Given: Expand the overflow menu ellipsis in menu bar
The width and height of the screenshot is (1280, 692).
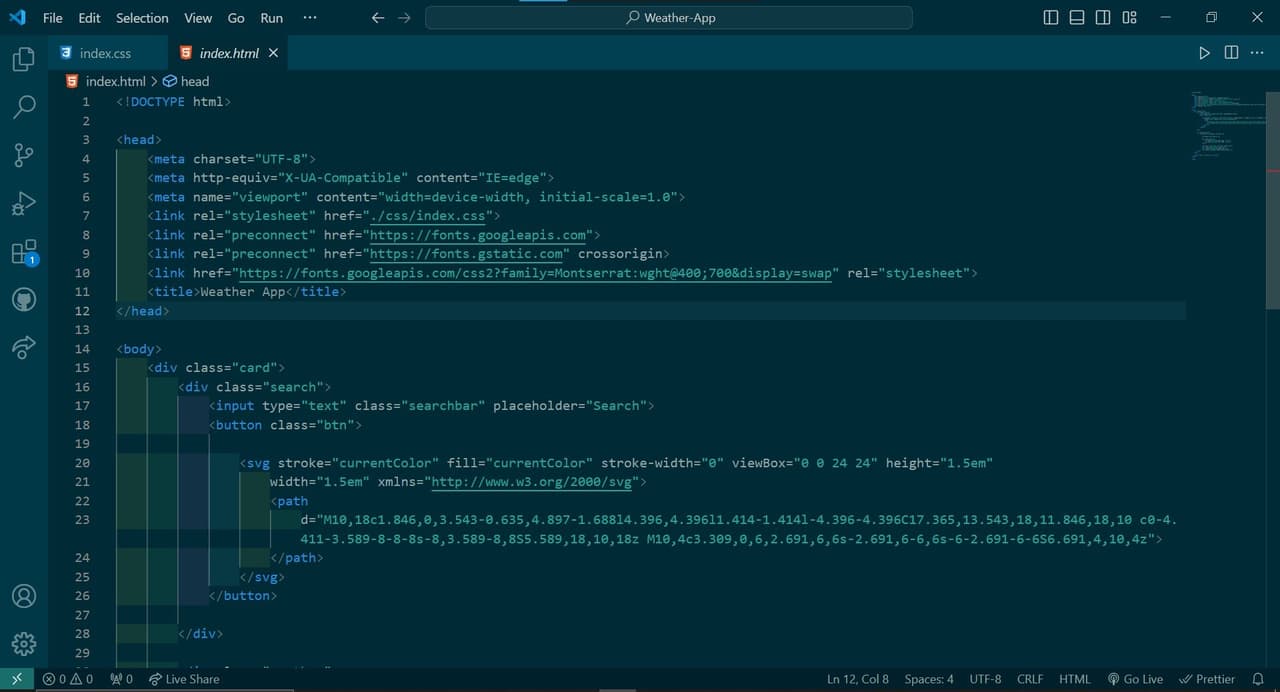Looking at the screenshot, I should pyautogui.click(x=309, y=18).
